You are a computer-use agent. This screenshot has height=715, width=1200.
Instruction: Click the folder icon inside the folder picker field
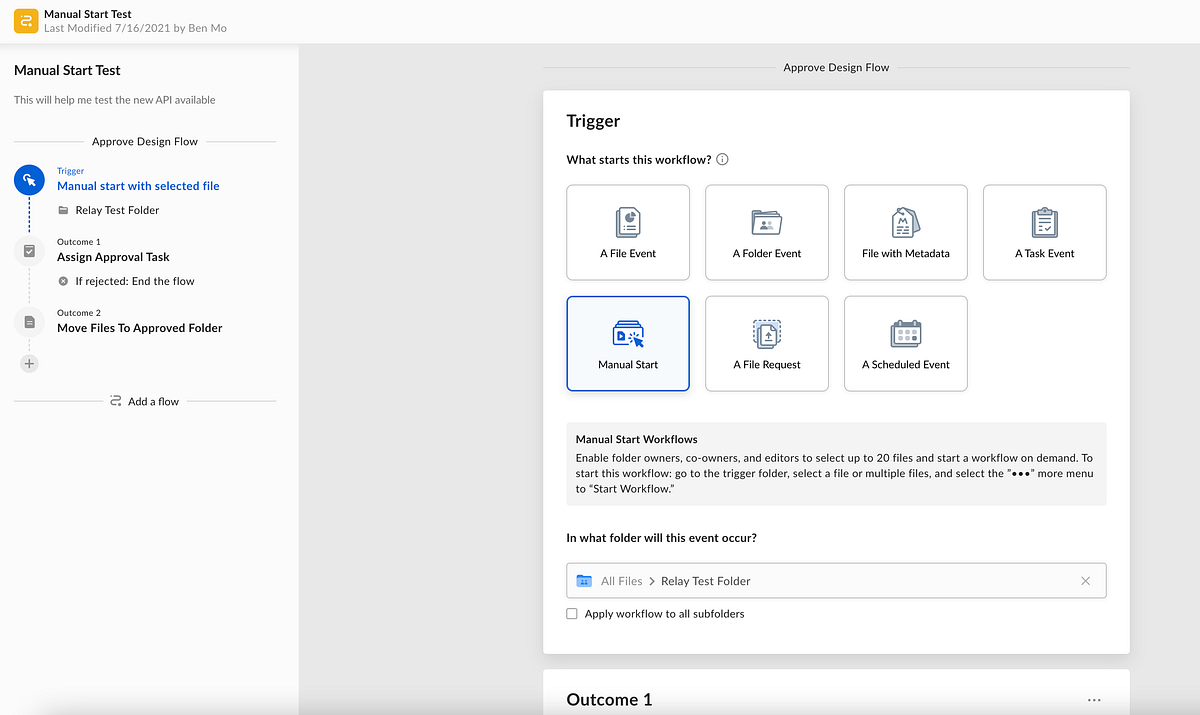tap(584, 580)
